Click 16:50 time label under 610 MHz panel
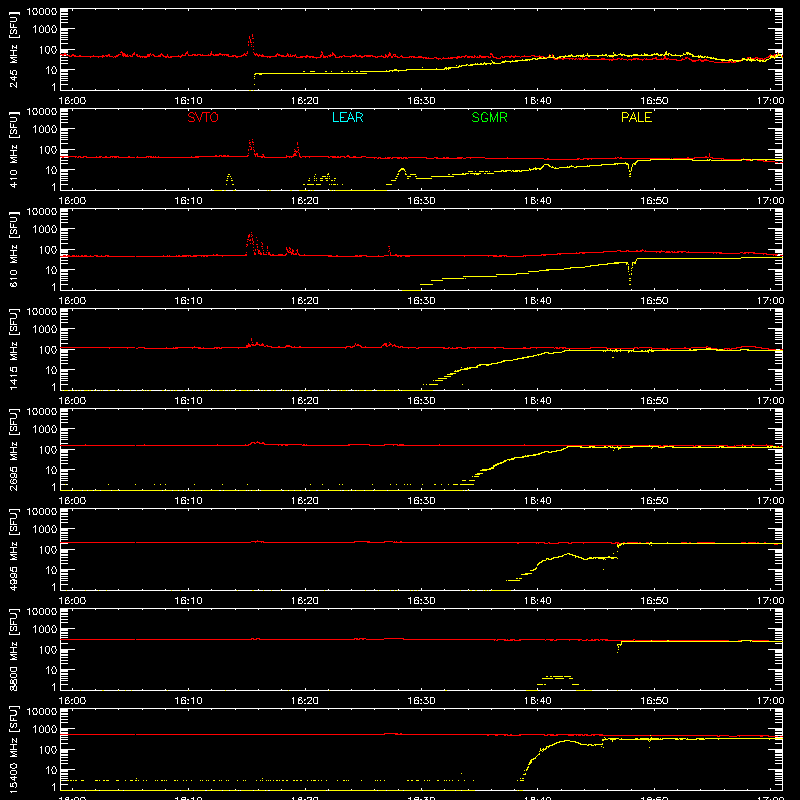Screen dimensions: 800x800 point(654,301)
